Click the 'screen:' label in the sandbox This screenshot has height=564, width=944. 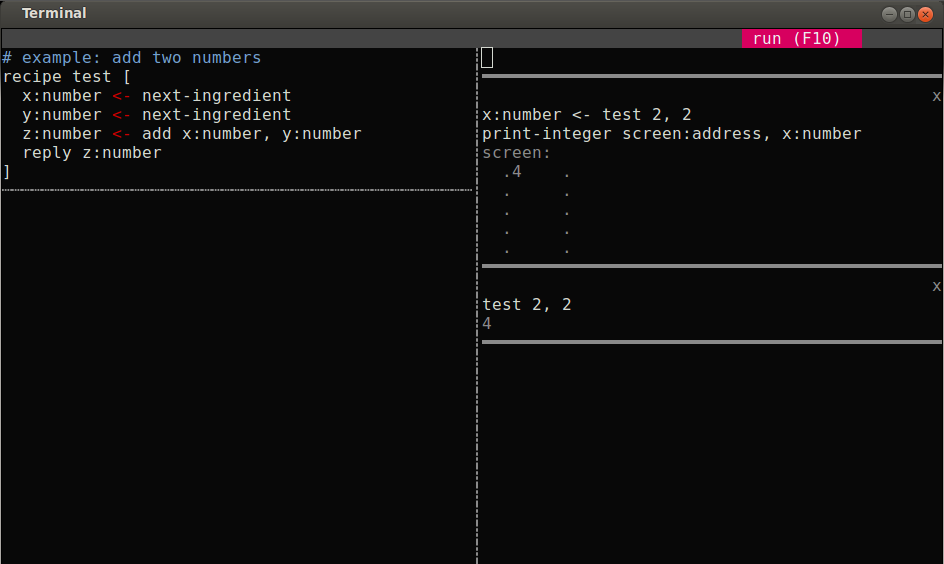point(517,153)
